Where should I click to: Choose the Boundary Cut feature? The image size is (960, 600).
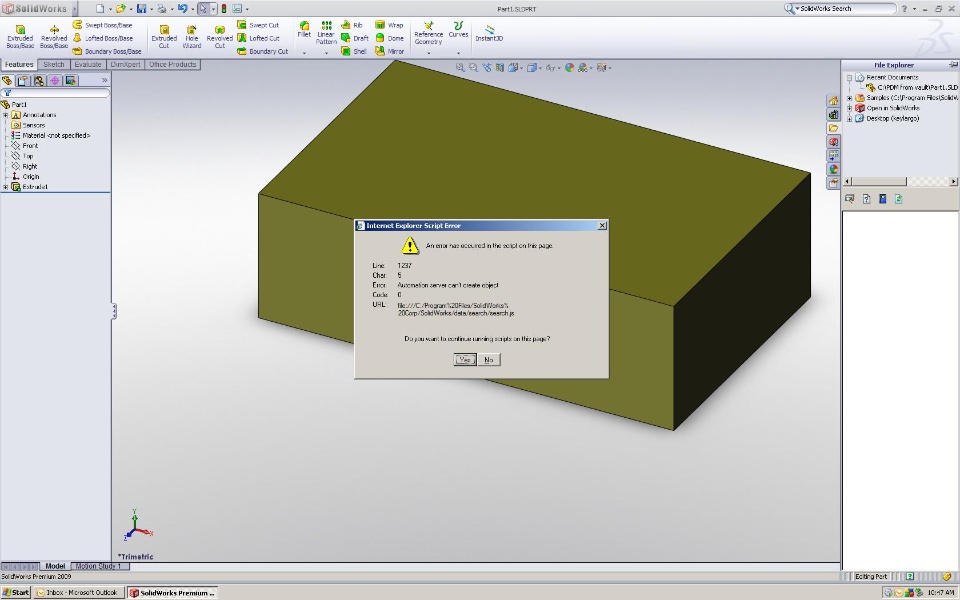point(262,51)
